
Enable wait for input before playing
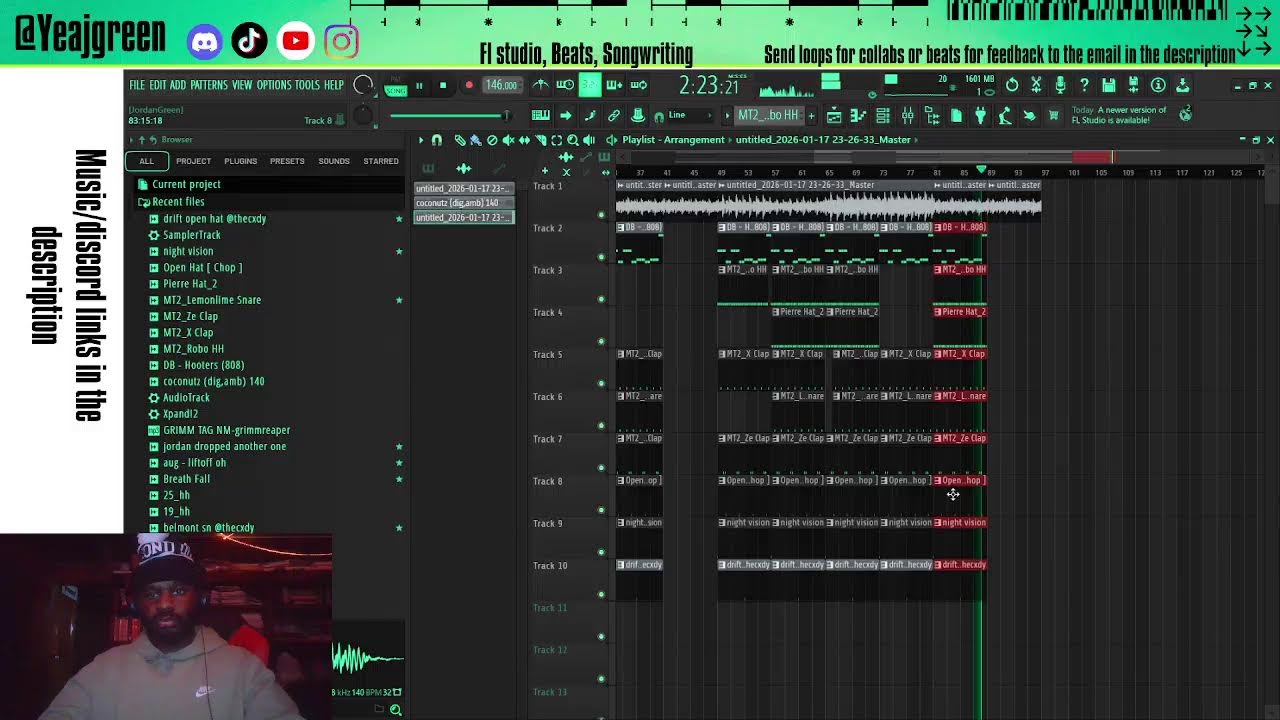(565, 85)
